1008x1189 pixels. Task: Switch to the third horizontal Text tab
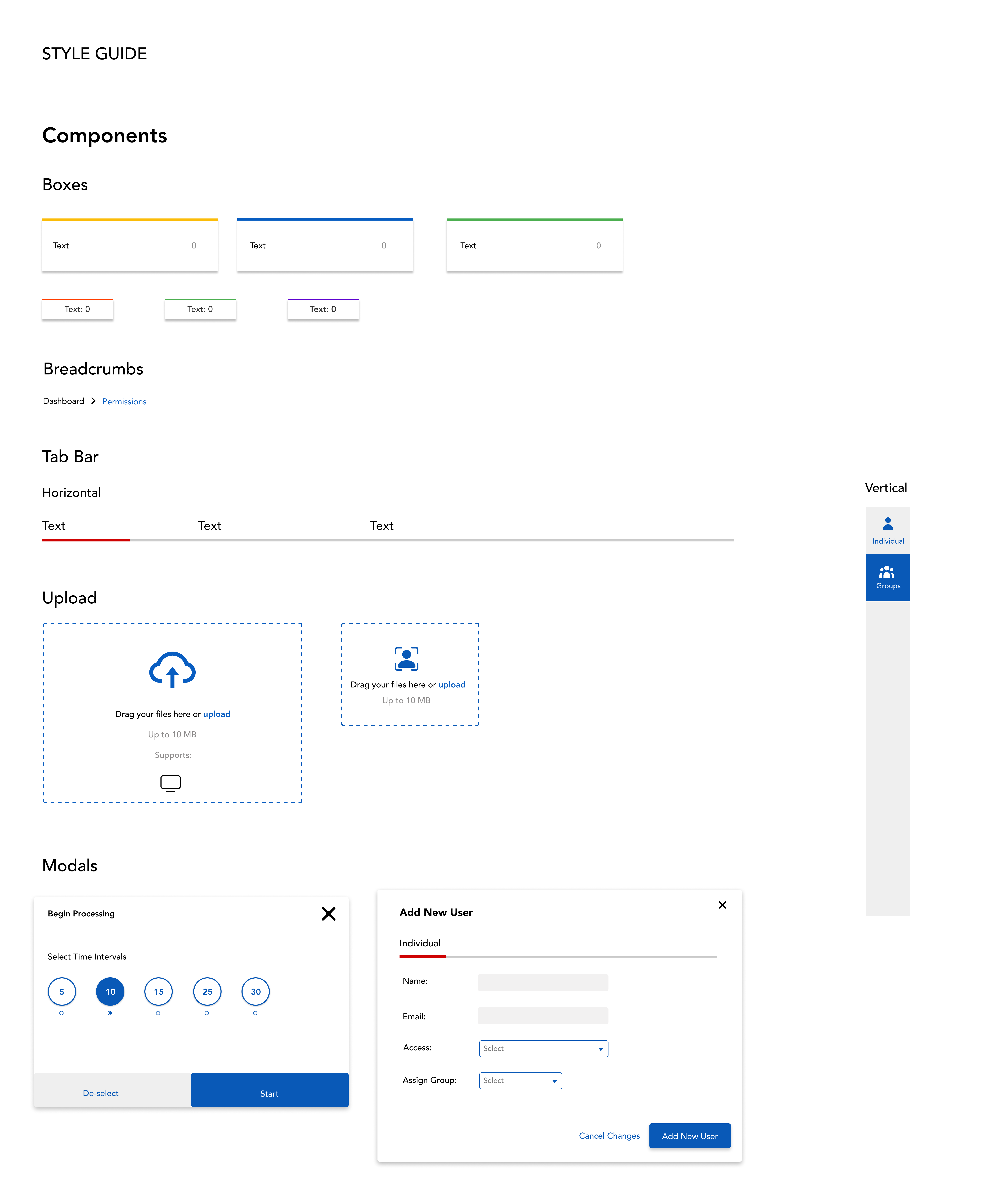[x=382, y=526]
